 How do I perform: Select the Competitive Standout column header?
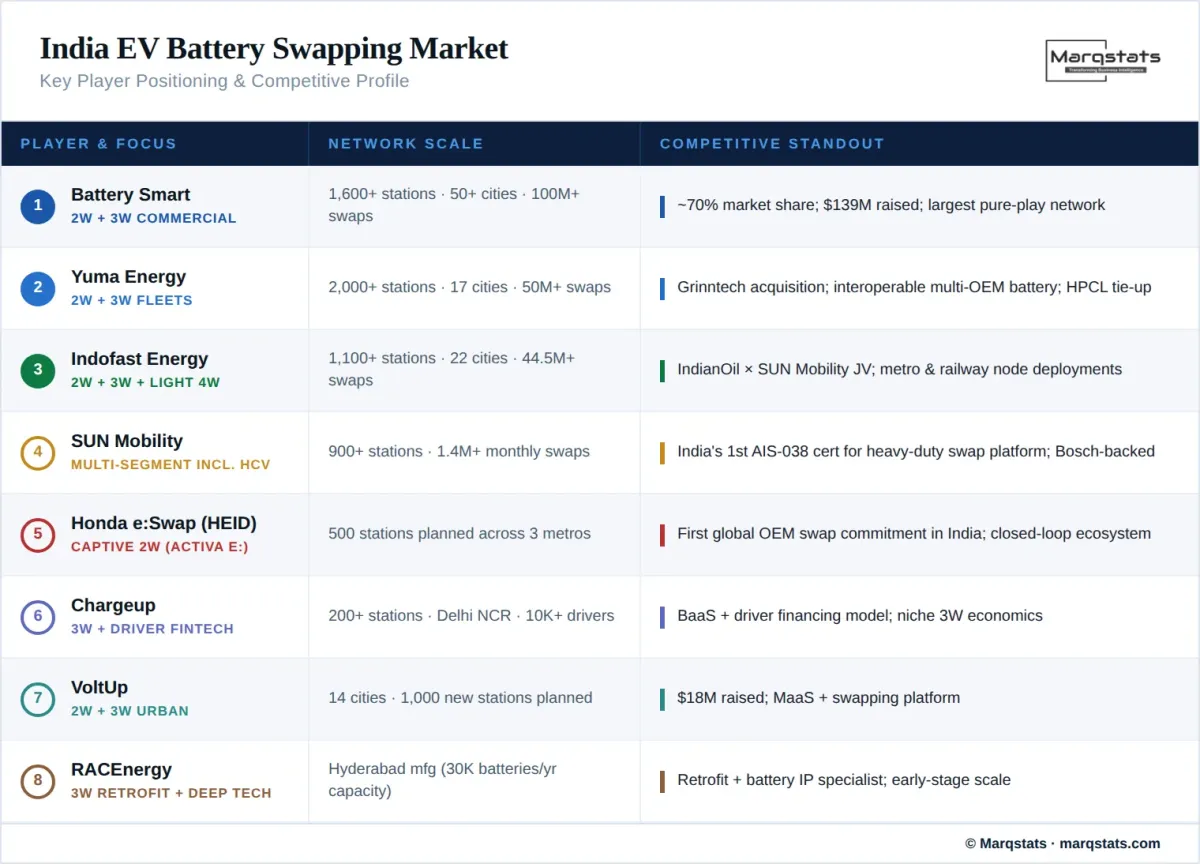pos(771,144)
